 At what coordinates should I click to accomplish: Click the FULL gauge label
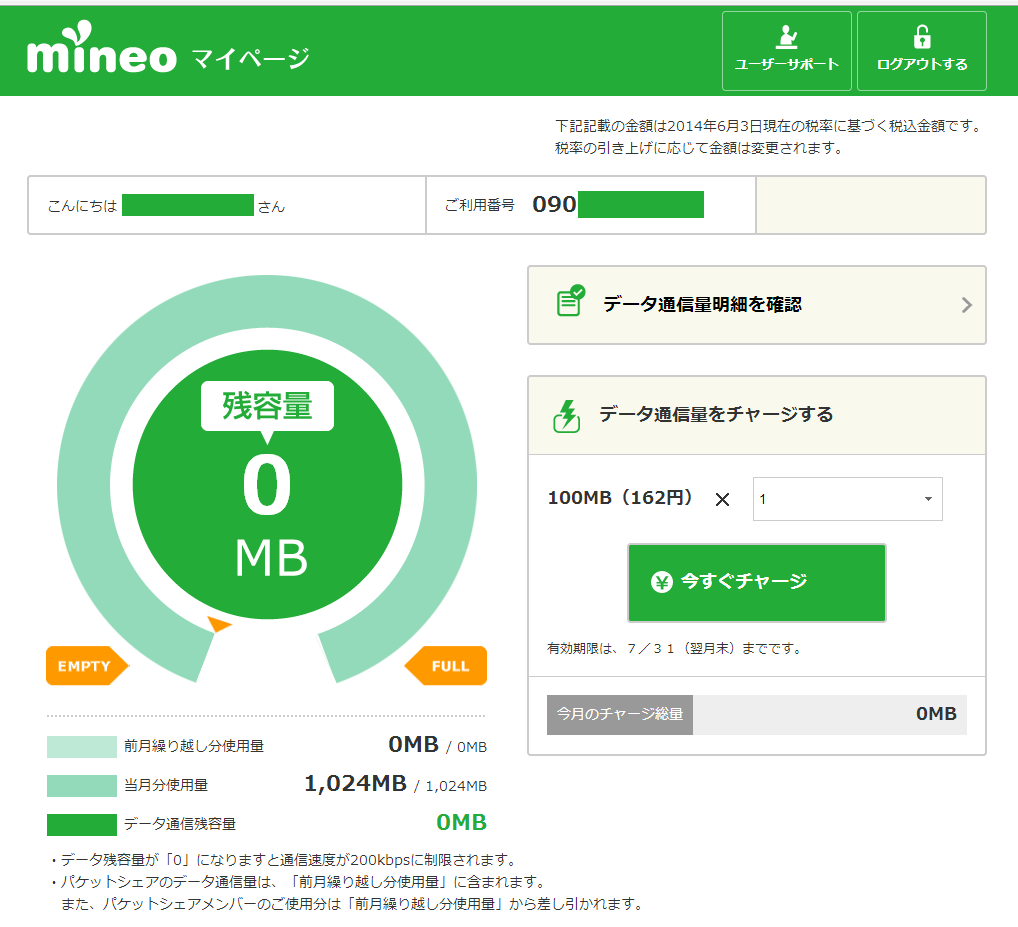pyautogui.click(x=446, y=666)
